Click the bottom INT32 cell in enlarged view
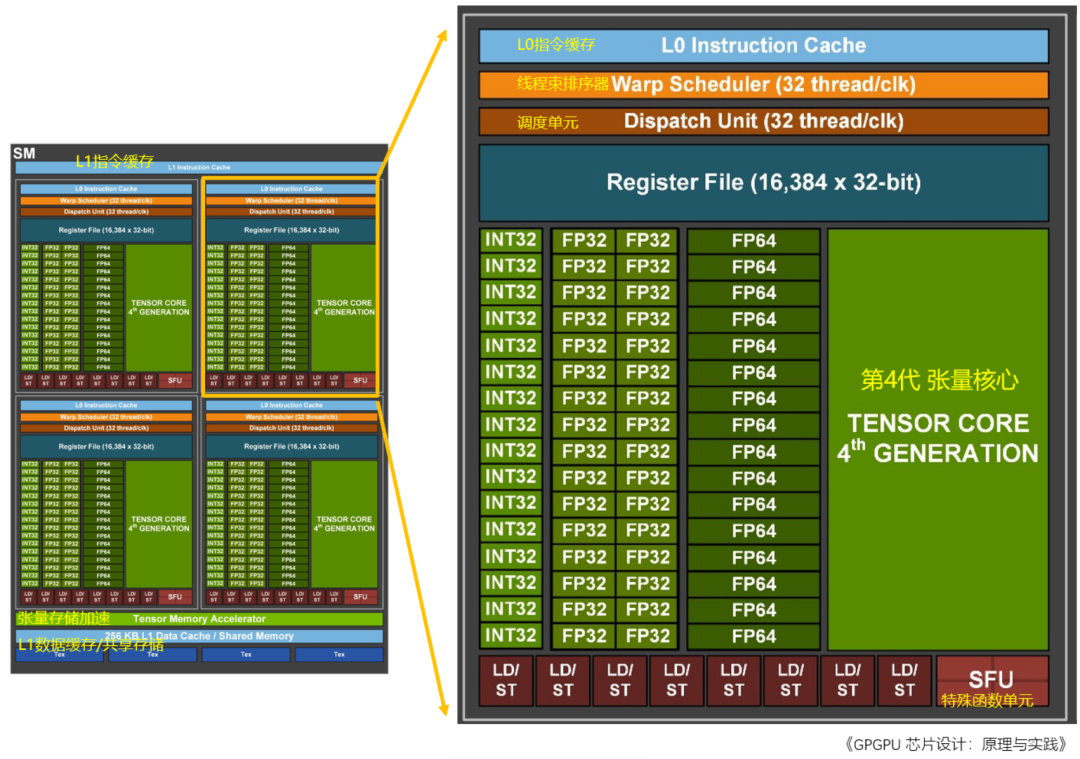1080x759 pixels. tap(511, 635)
